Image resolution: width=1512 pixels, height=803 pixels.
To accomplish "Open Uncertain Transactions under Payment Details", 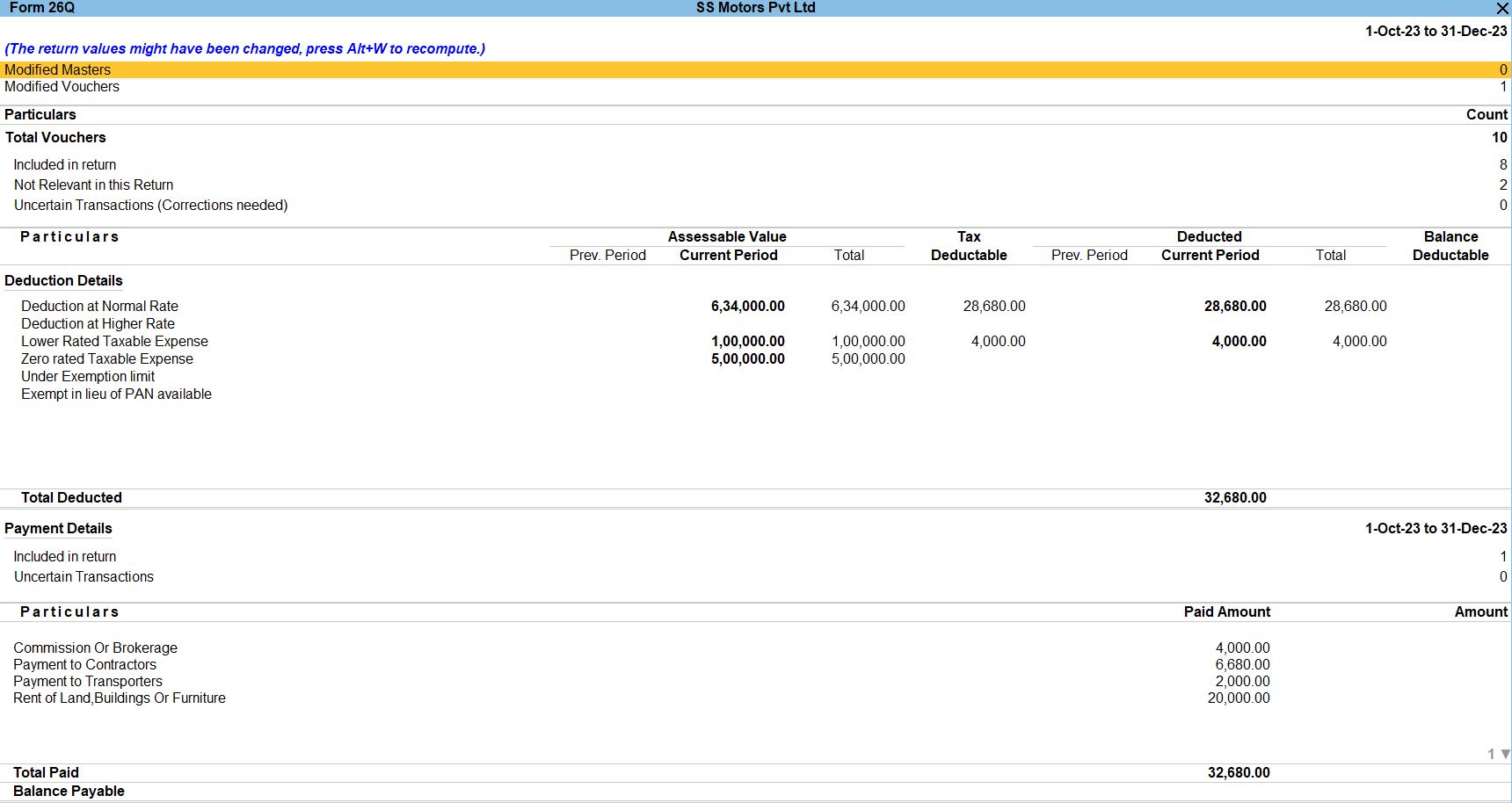I will coord(84,576).
